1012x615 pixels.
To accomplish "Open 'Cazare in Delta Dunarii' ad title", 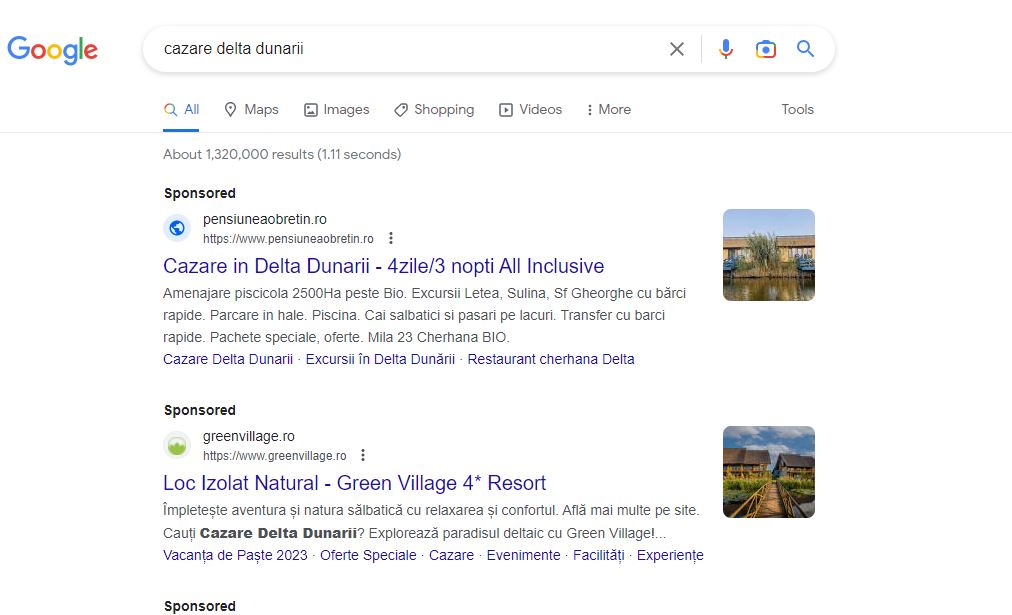I will [383, 266].
